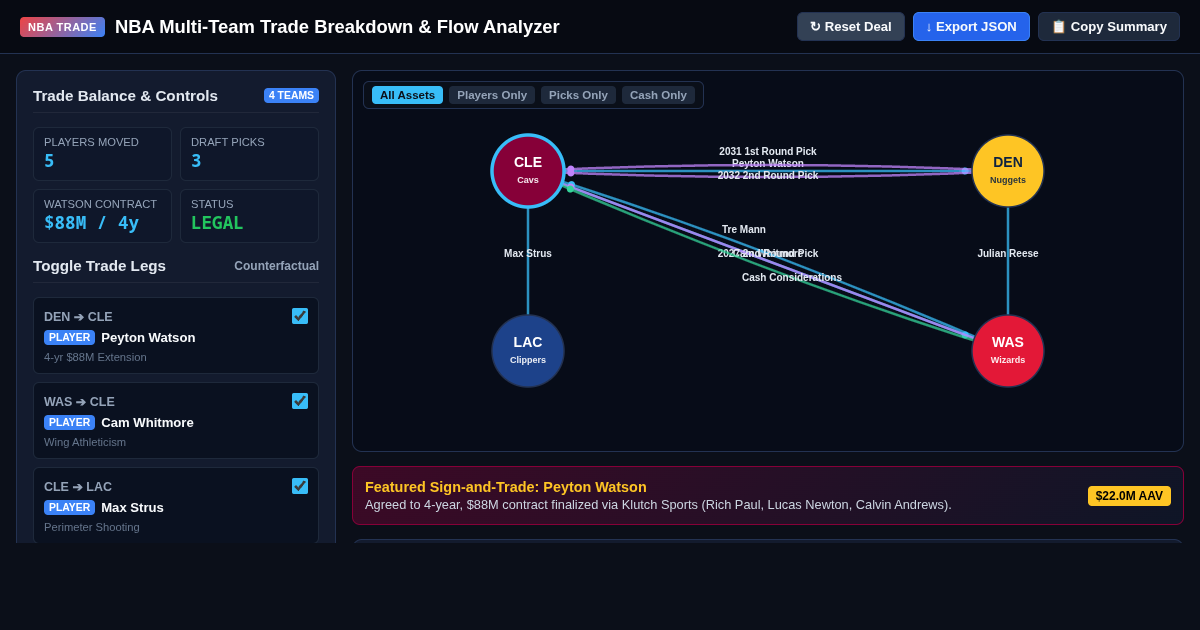Filter graph to Cash Only
Image resolution: width=1200 pixels, height=630 pixels.
tap(658, 95)
